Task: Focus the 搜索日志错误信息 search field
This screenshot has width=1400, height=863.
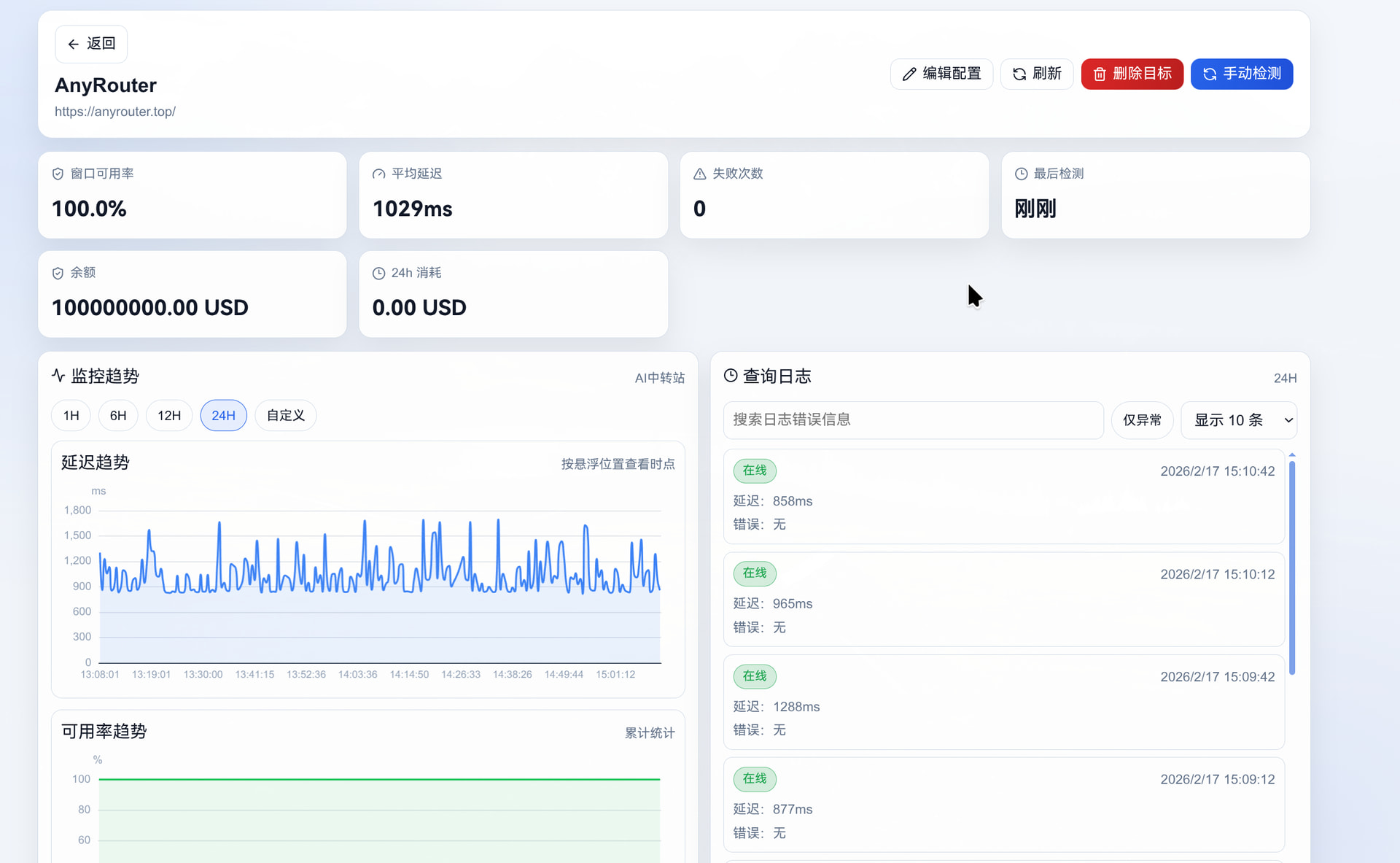Action: pyautogui.click(x=913, y=420)
